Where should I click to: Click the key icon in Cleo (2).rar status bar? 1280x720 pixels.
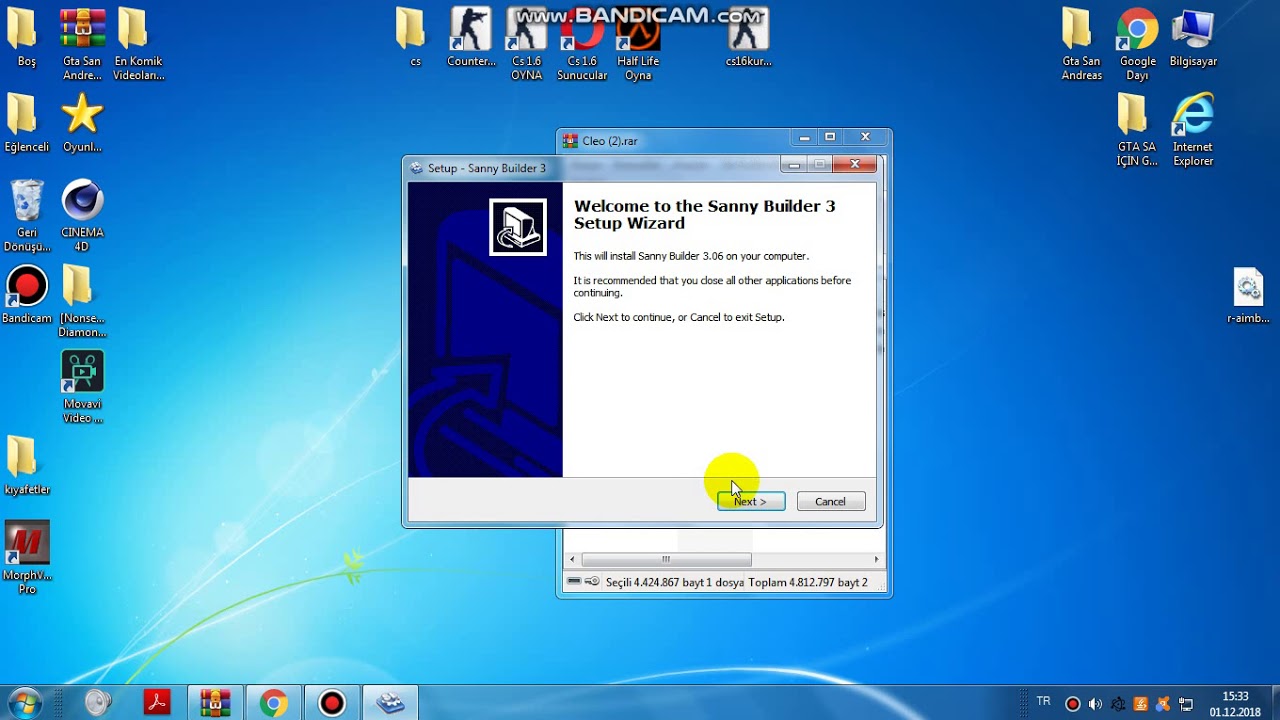(x=592, y=582)
